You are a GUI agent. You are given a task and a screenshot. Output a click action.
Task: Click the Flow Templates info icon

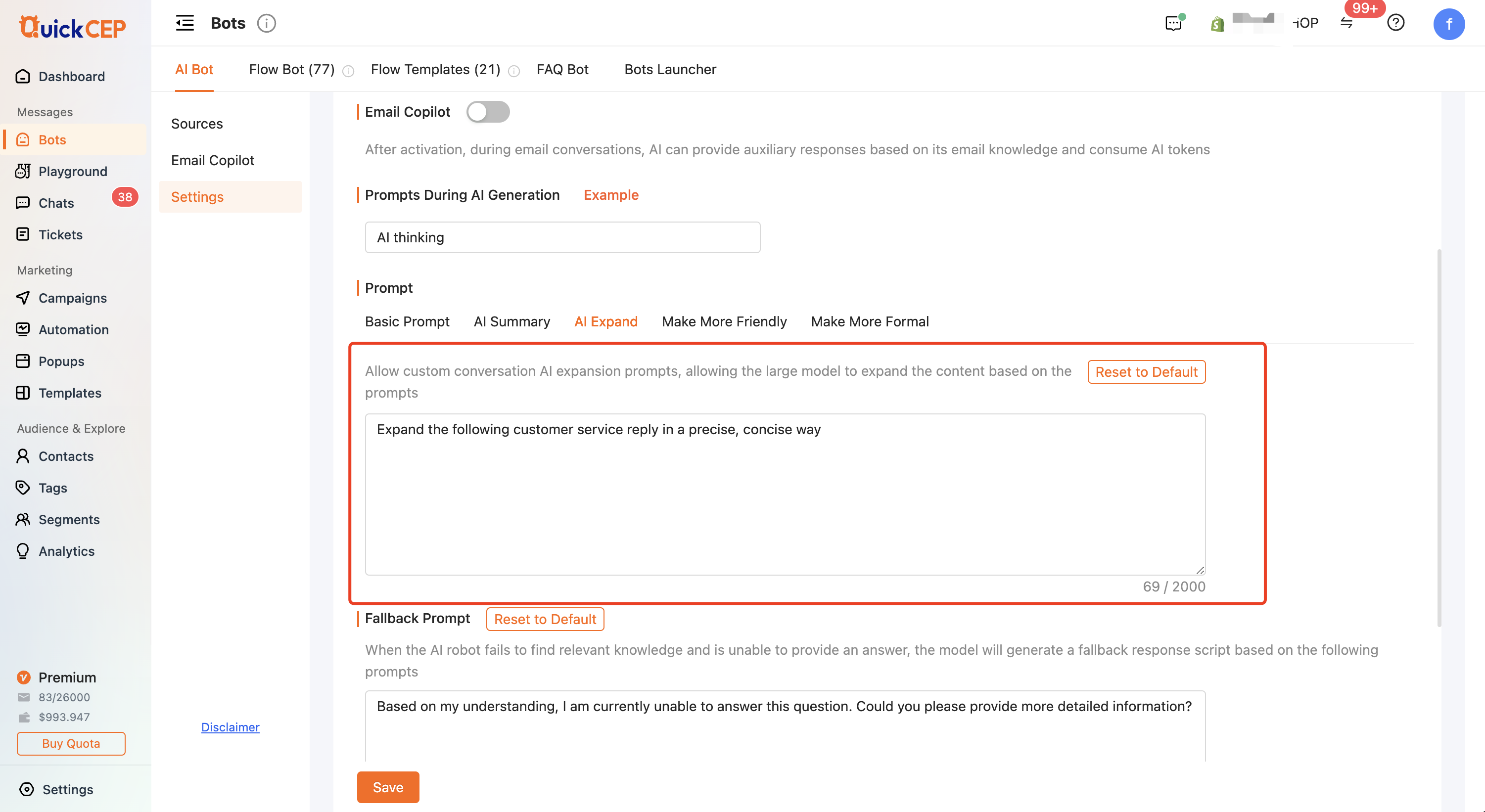click(x=514, y=71)
